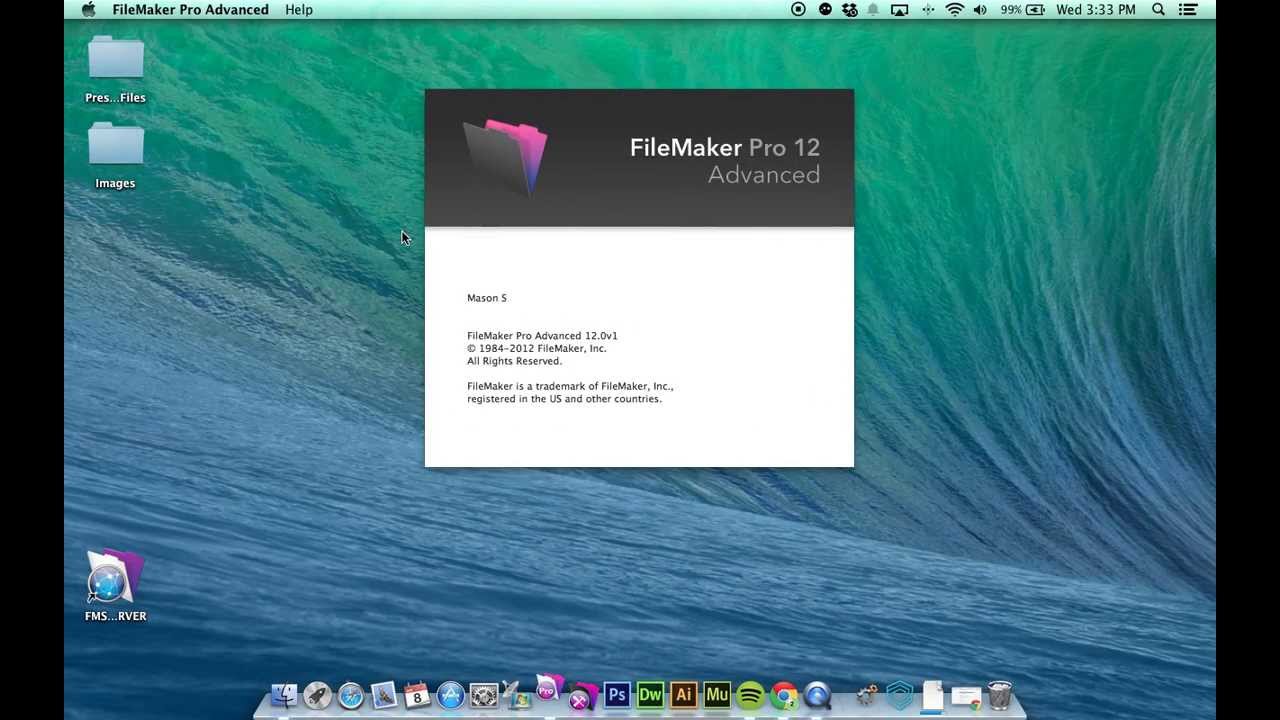
Task: Open Mail stamp icon in Dock
Action: coord(384,694)
